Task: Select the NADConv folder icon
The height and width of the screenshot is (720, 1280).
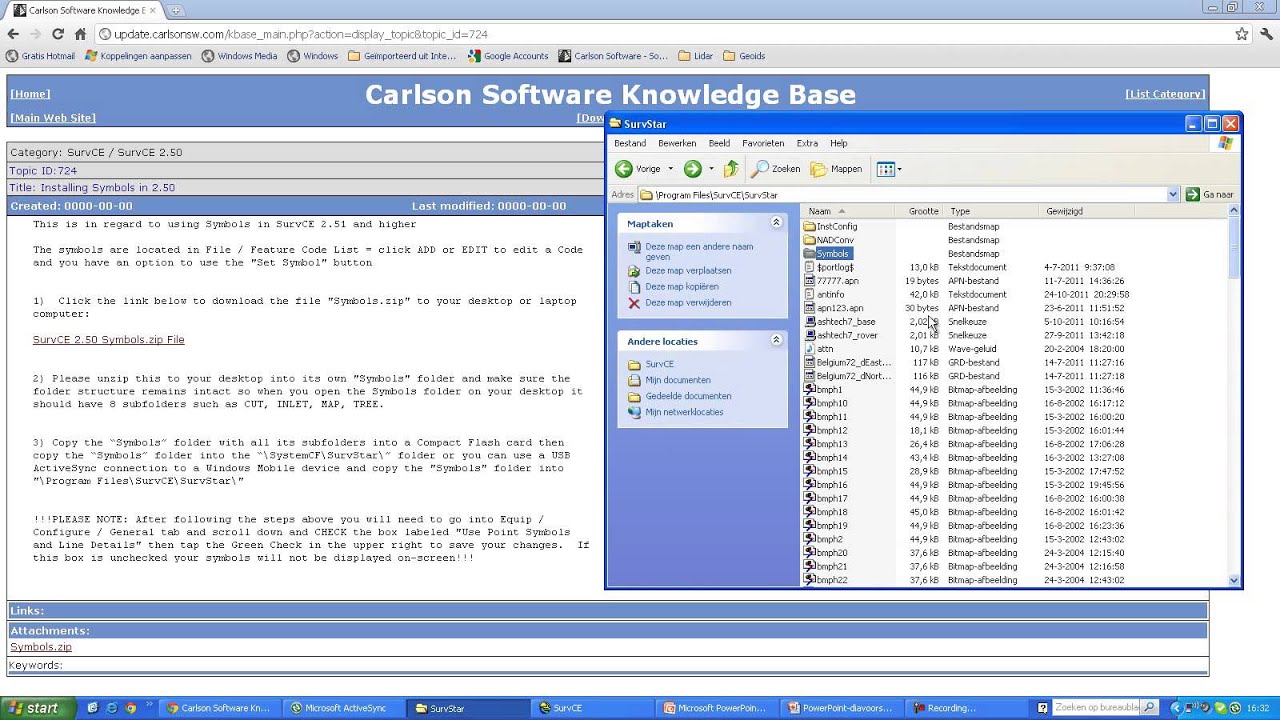Action: [x=810, y=240]
